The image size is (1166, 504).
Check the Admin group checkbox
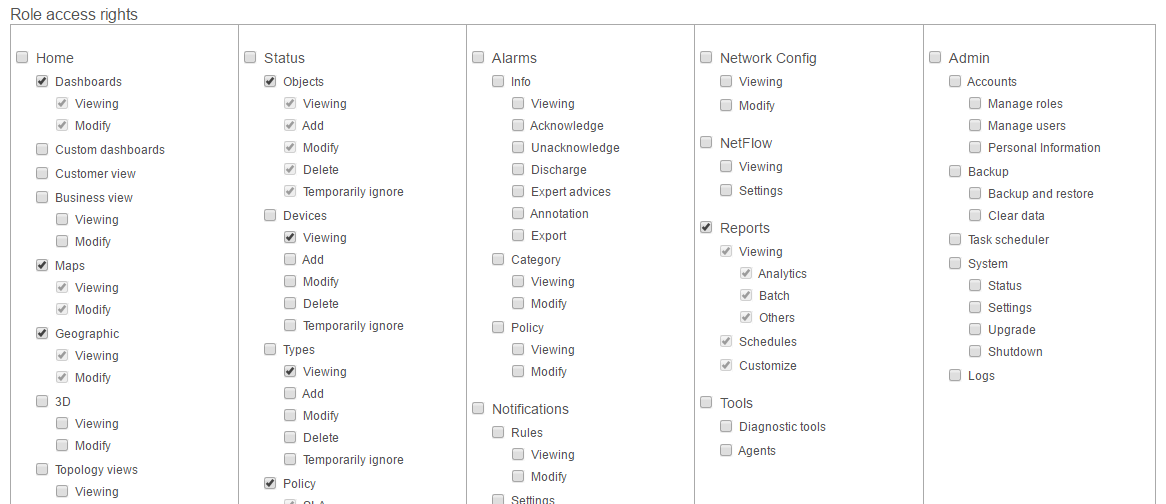click(x=935, y=57)
